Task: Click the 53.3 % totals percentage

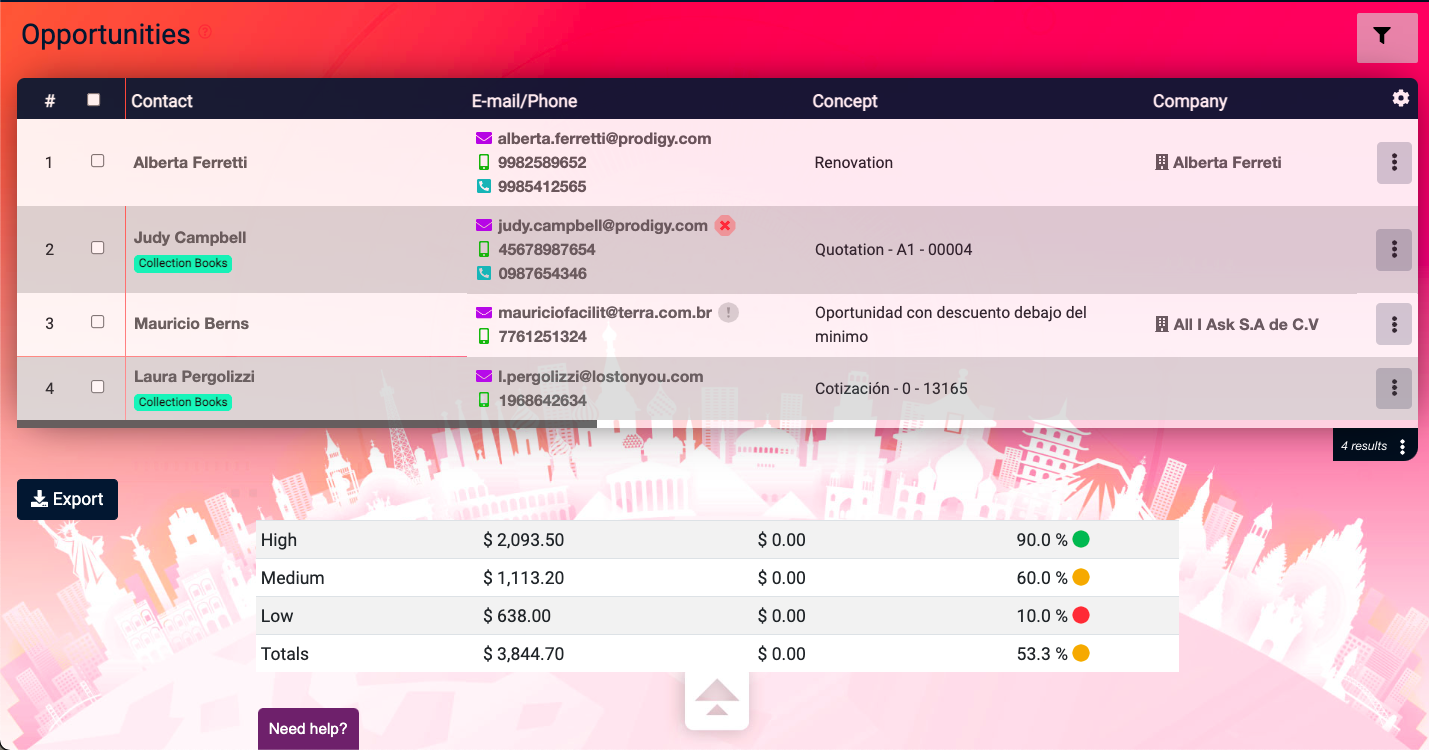Action: point(1042,654)
